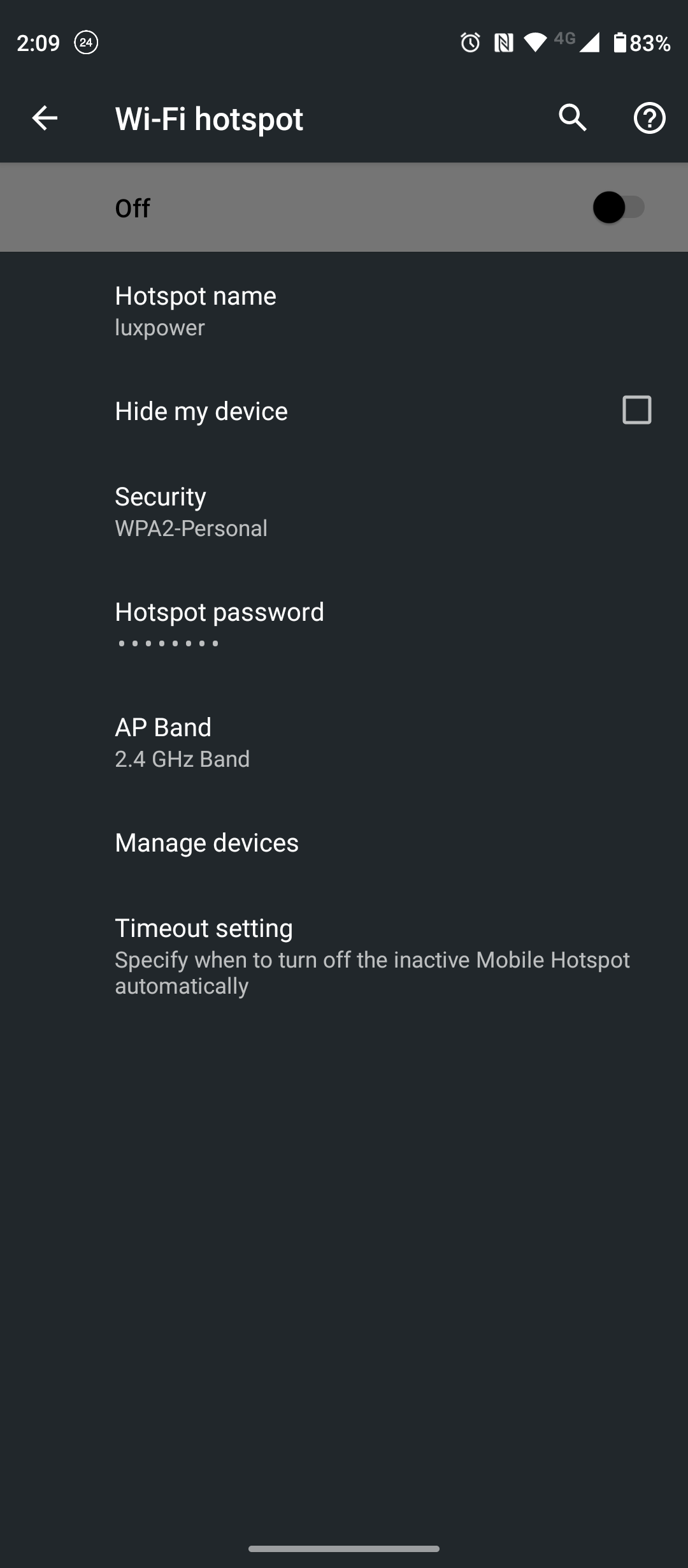The height and width of the screenshot is (1568, 688).
Task: Open the Security WPA2-Personal selector
Action: point(344,512)
